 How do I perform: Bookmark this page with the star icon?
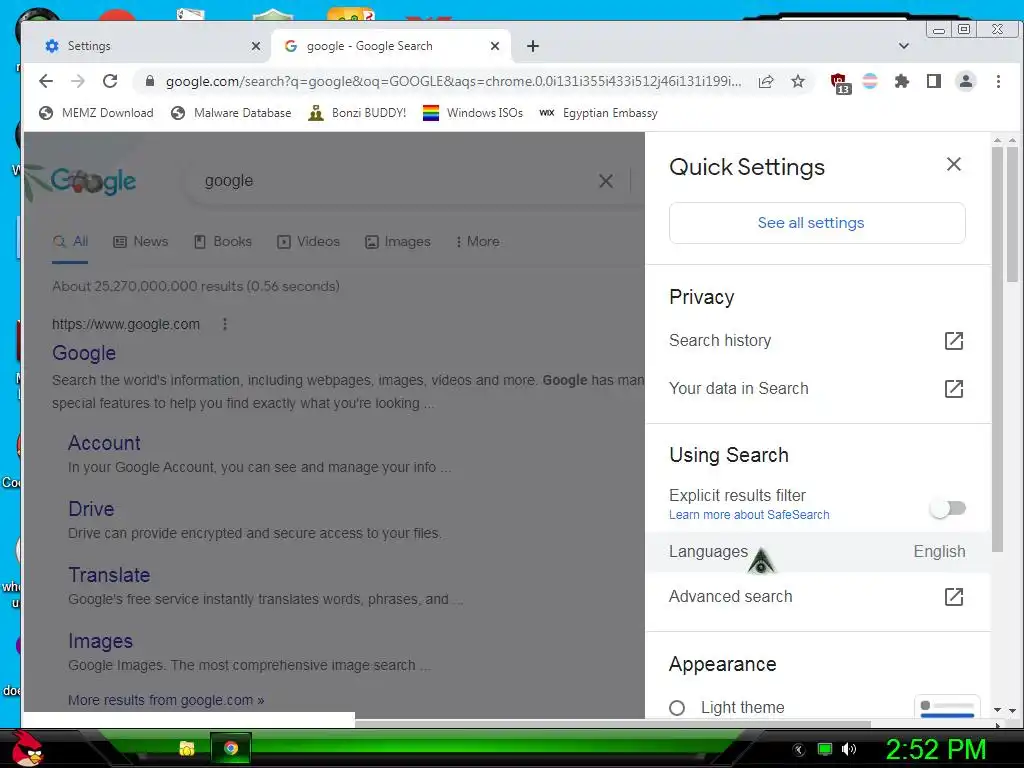click(x=797, y=81)
